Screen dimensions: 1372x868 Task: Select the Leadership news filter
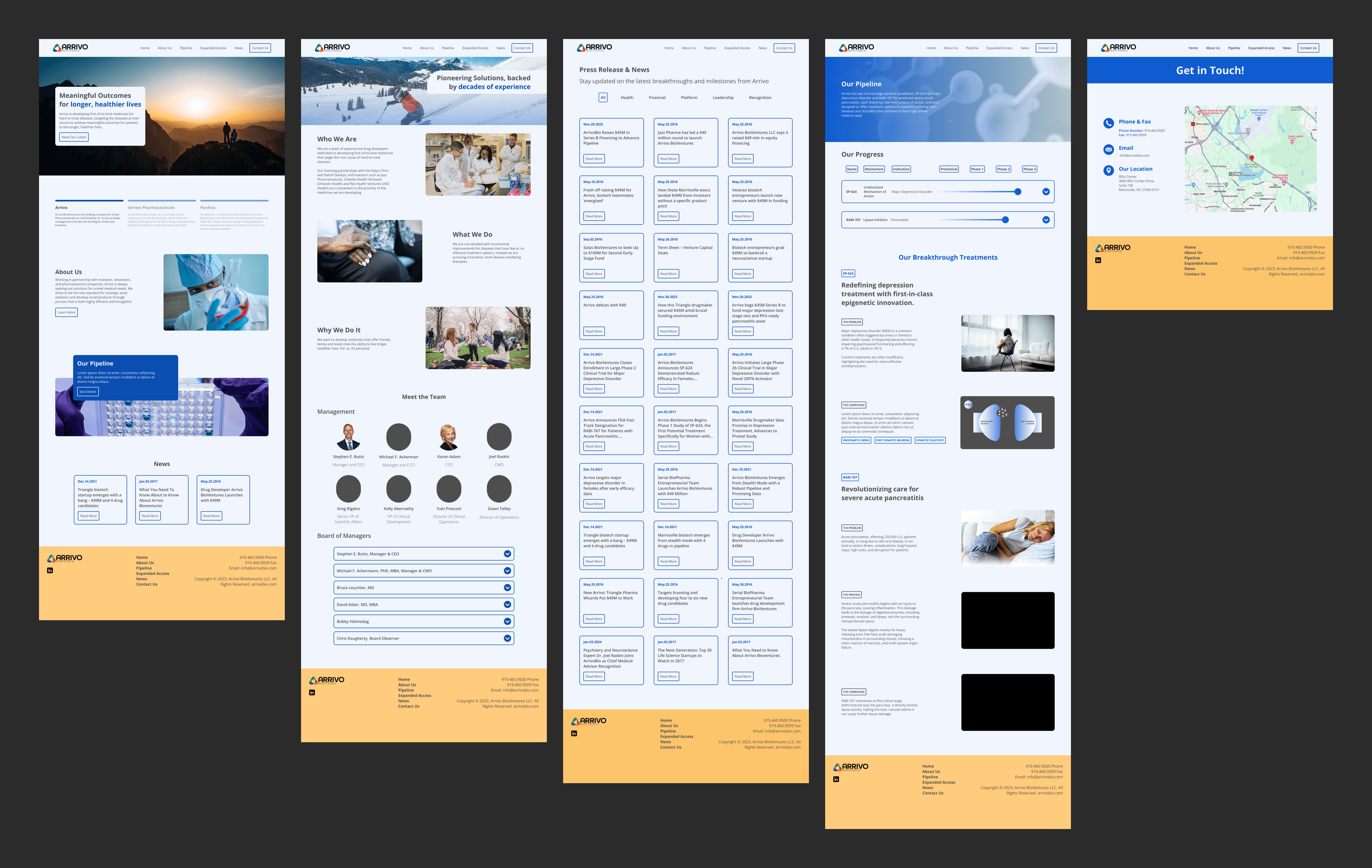point(723,98)
